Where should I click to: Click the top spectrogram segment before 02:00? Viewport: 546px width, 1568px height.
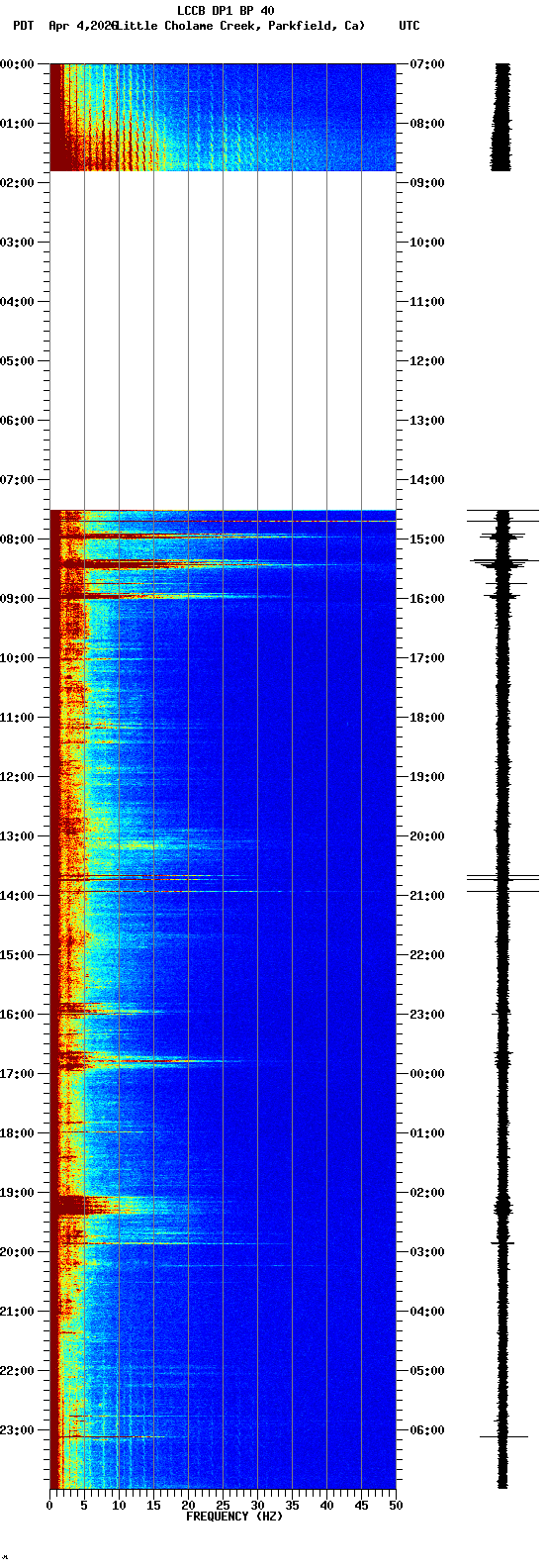pos(223,117)
